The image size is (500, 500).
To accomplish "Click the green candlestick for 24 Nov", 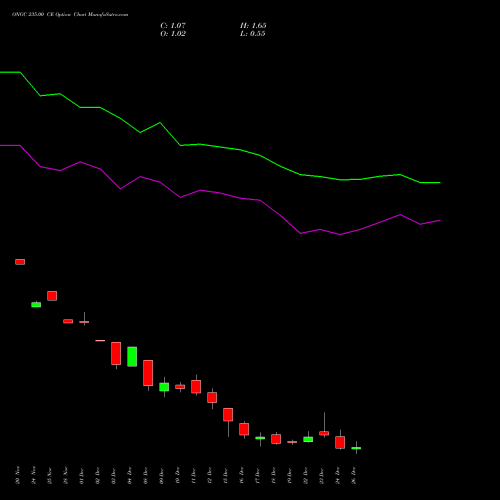I will click(x=36, y=304).
